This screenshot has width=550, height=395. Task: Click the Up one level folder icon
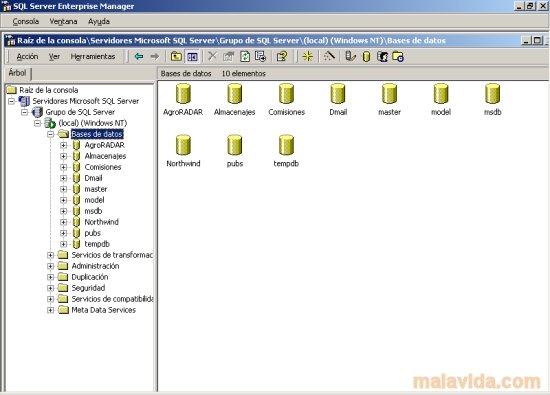(x=176, y=56)
